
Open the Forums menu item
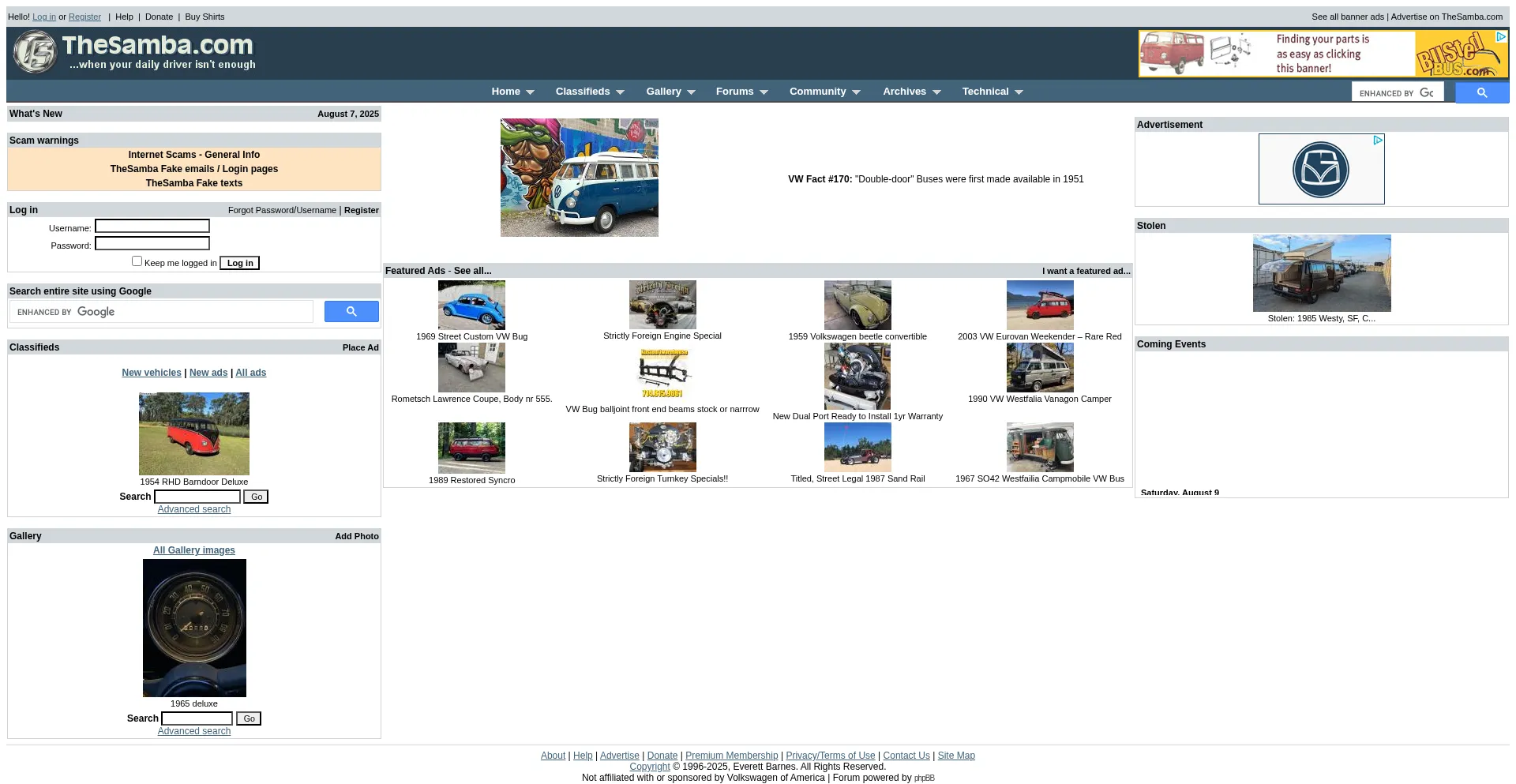point(734,92)
